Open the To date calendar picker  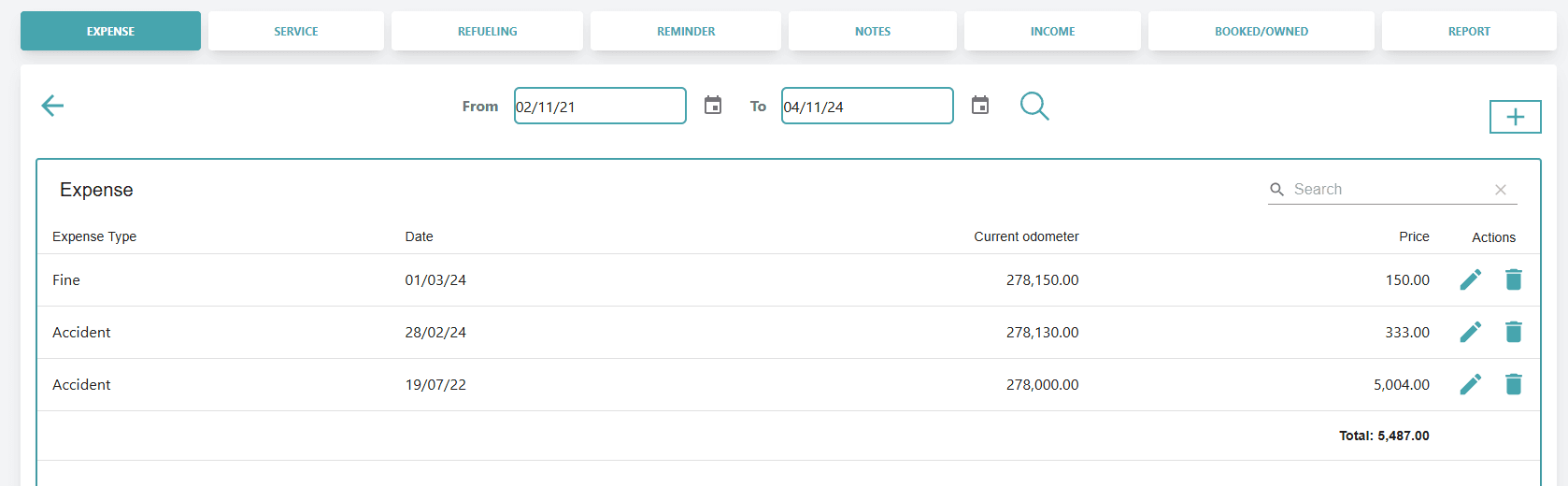980,106
